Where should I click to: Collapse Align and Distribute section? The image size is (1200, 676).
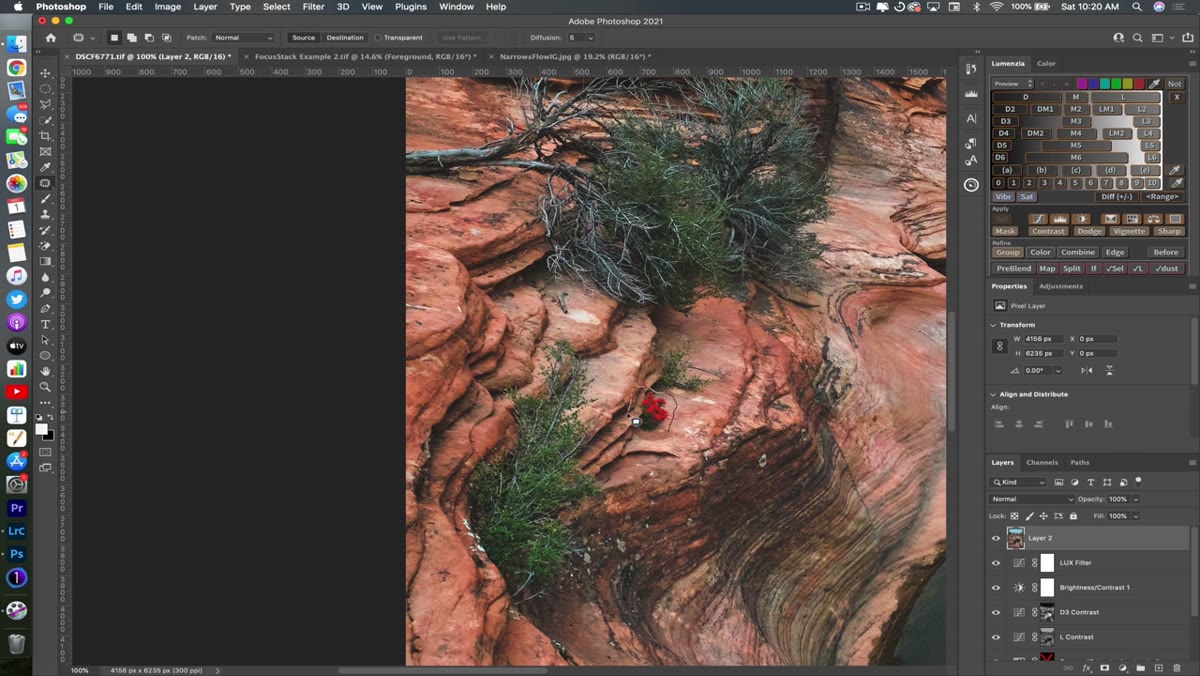(994, 394)
